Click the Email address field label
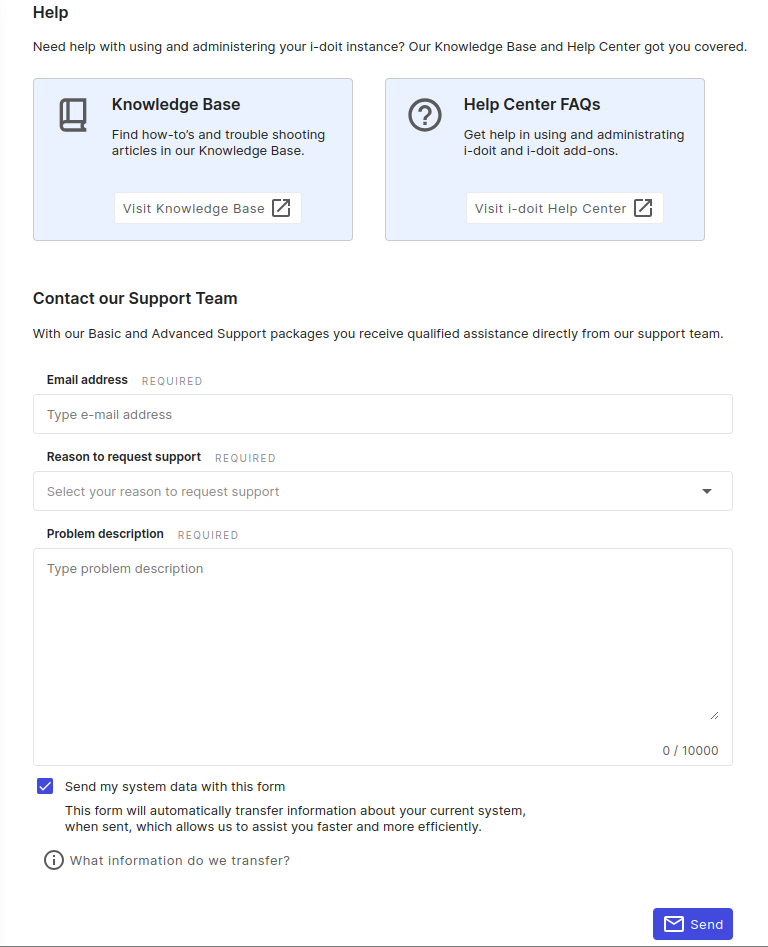The width and height of the screenshot is (768, 947). point(87,380)
